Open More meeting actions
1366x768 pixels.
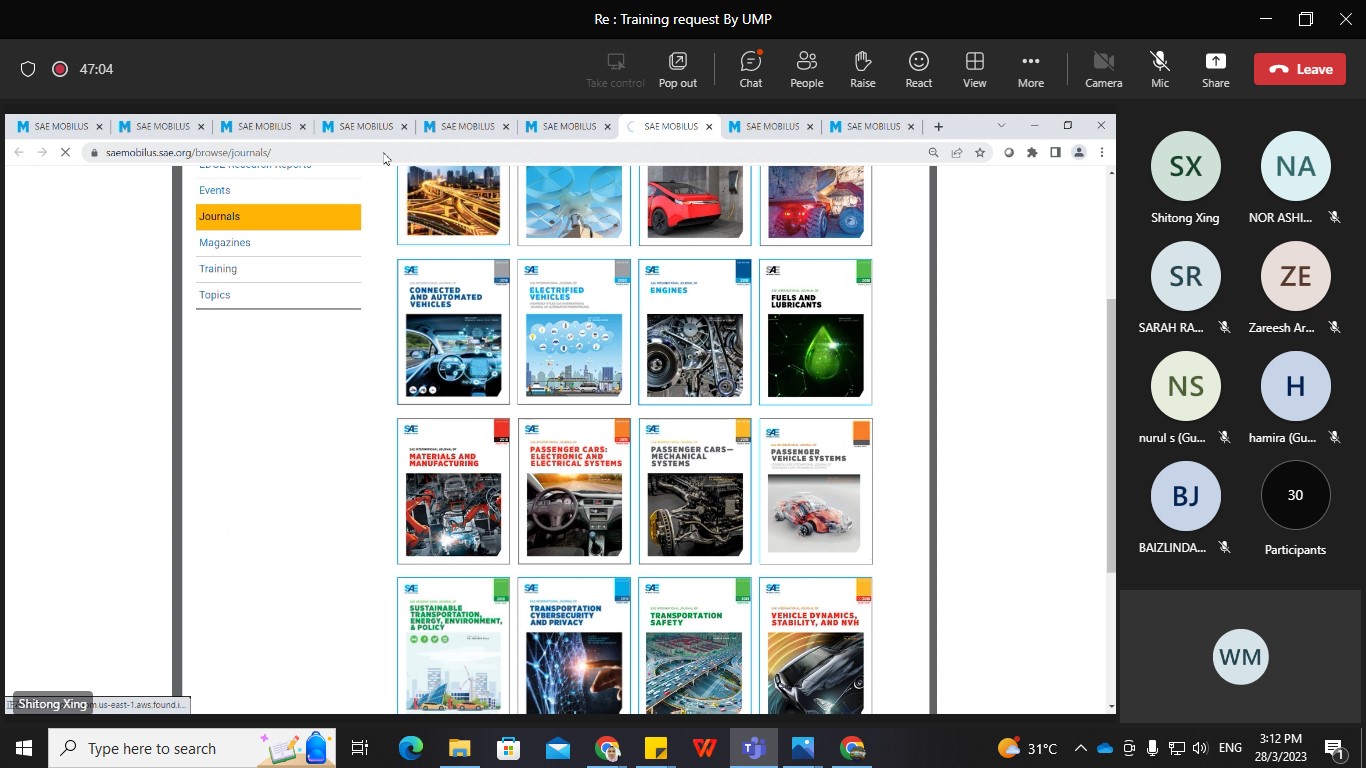pos(1030,69)
